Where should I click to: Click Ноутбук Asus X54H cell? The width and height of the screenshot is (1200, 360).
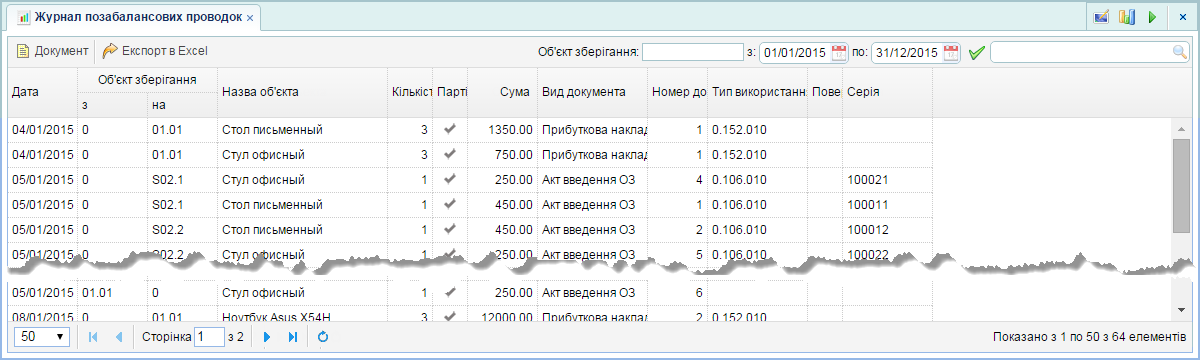(x=276, y=317)
